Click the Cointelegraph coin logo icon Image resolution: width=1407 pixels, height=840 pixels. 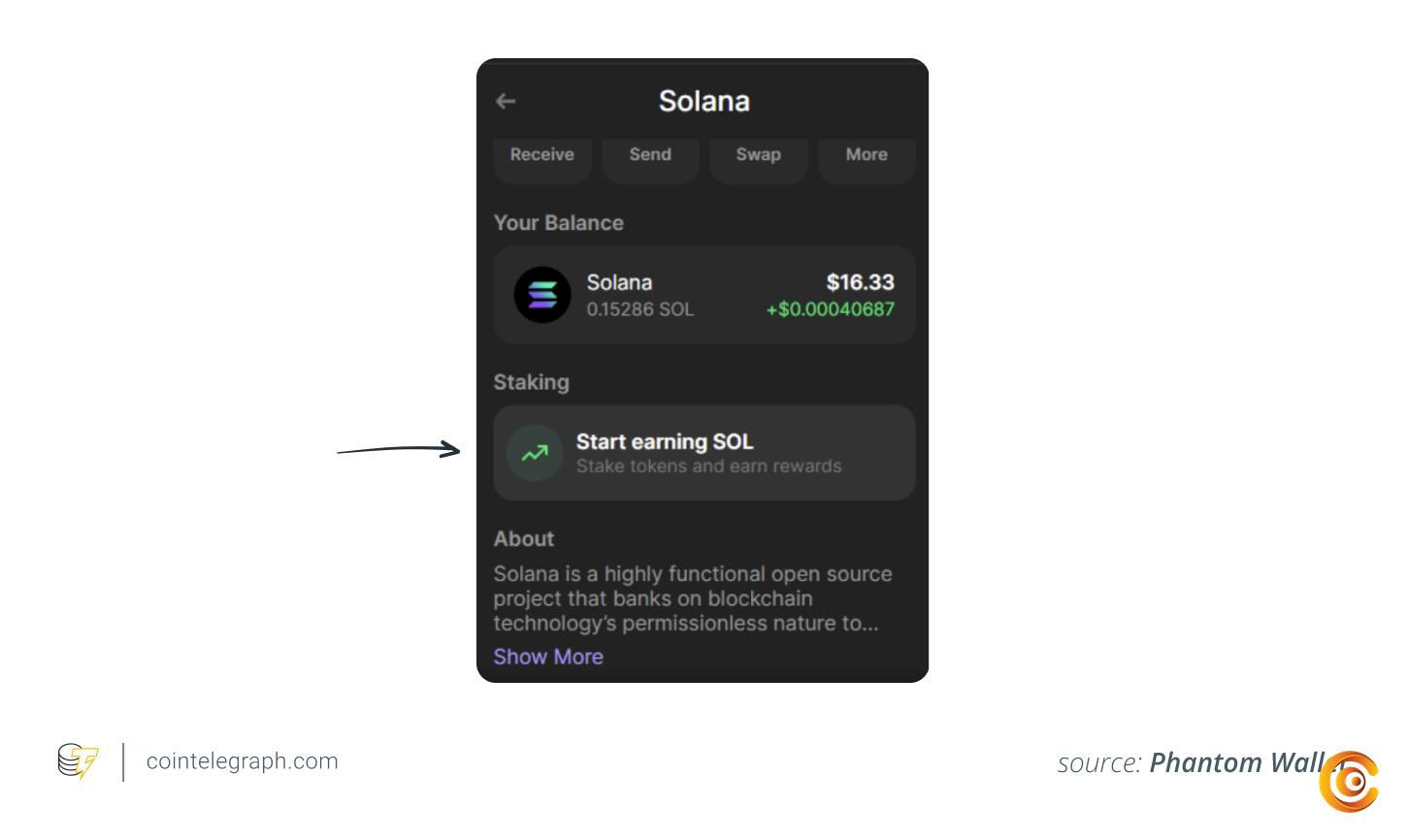point(78,761)
